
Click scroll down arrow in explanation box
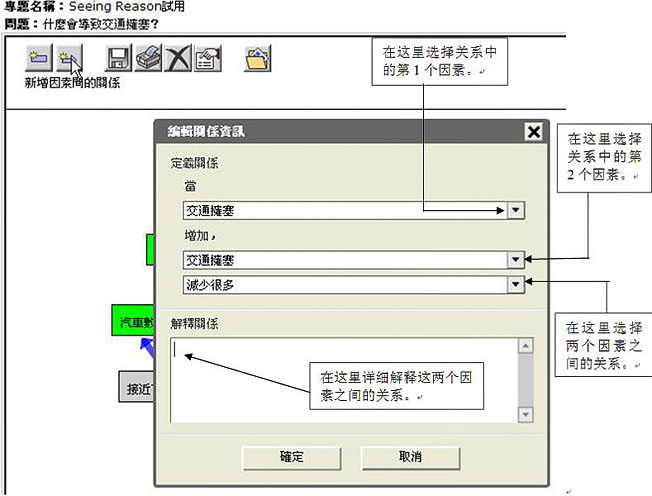524,414
